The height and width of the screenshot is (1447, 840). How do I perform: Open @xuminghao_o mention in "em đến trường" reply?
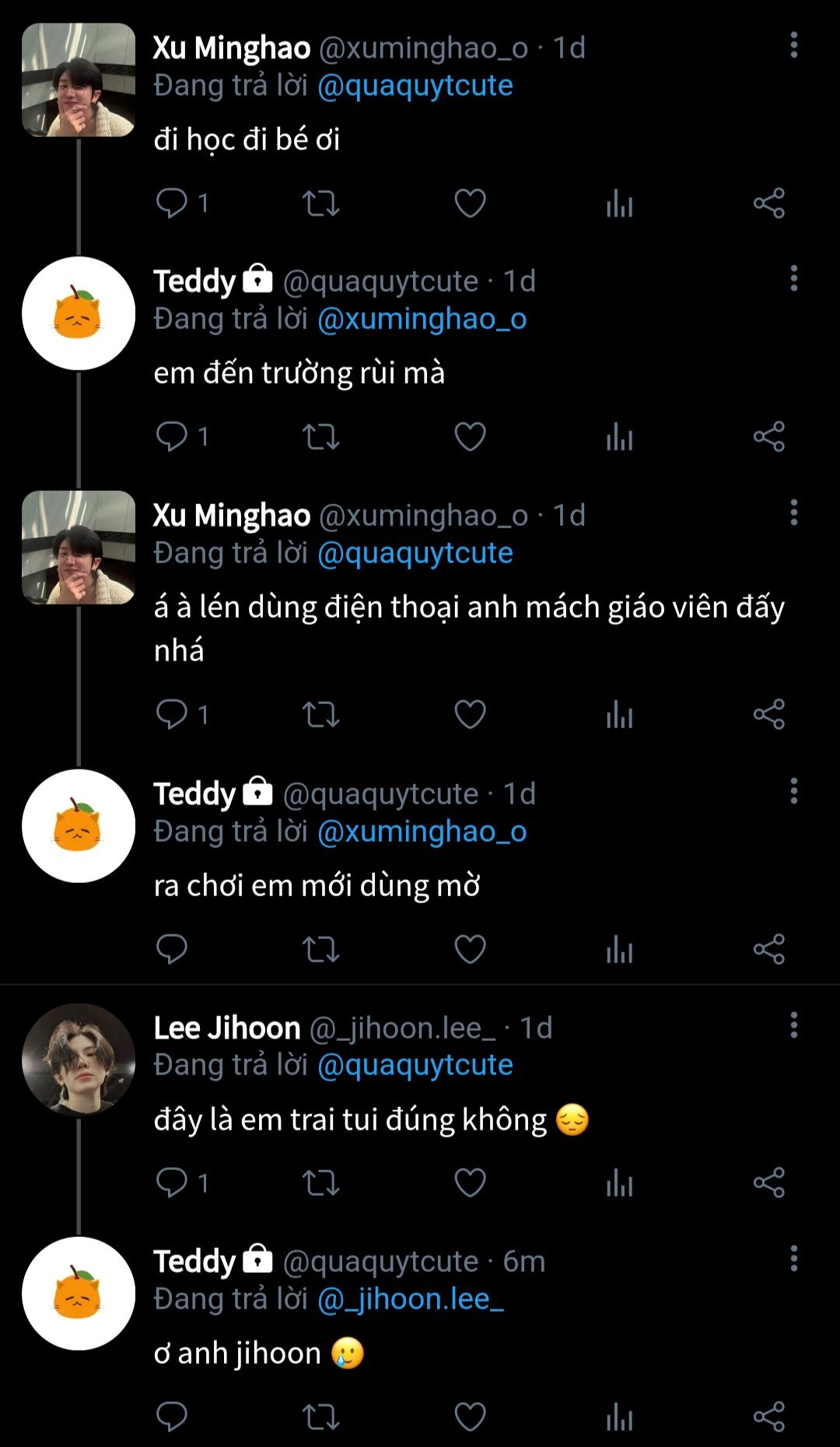[x=422, y=319]
